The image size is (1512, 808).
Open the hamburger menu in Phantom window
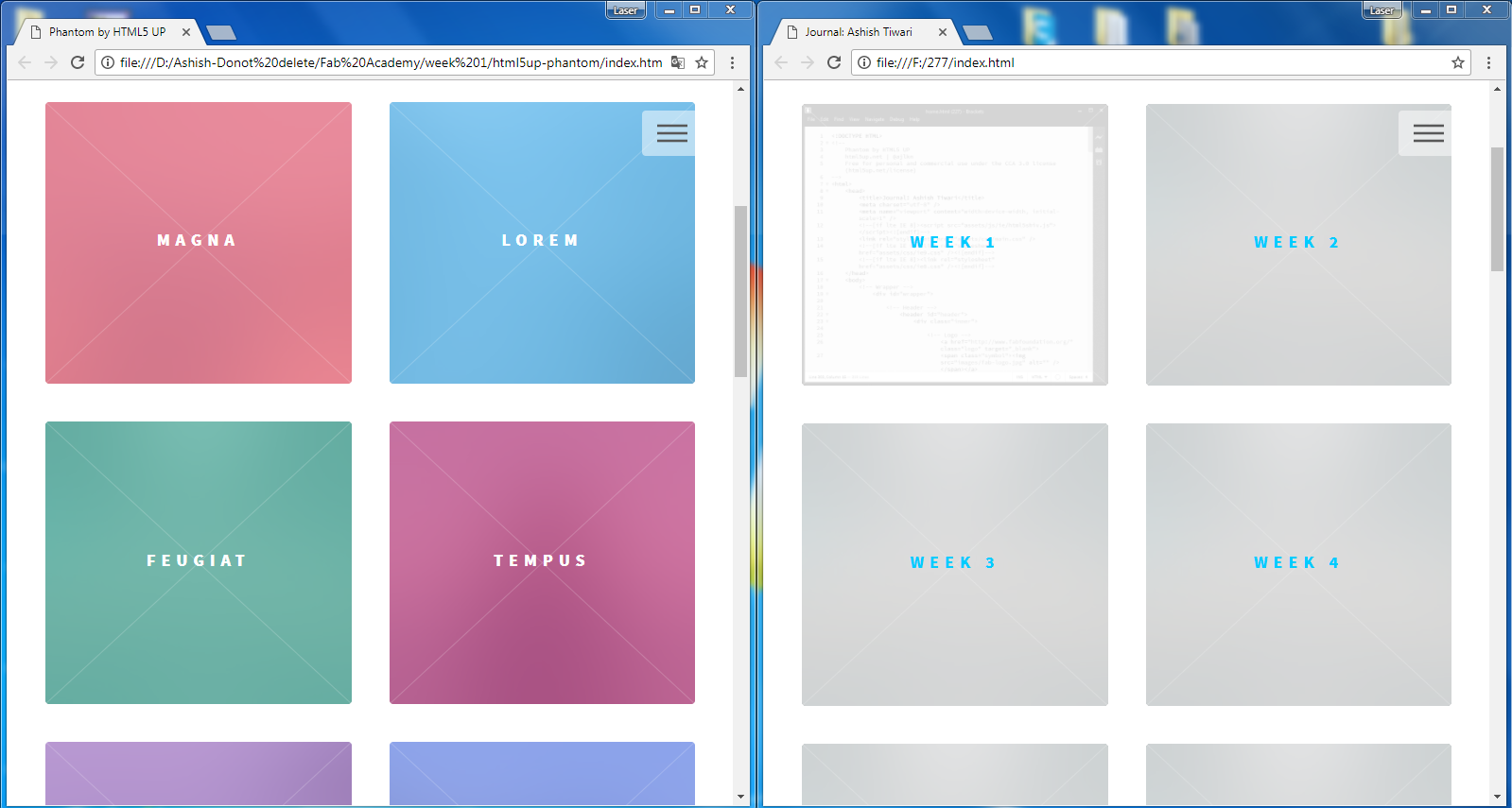click(x=671, y=133)
